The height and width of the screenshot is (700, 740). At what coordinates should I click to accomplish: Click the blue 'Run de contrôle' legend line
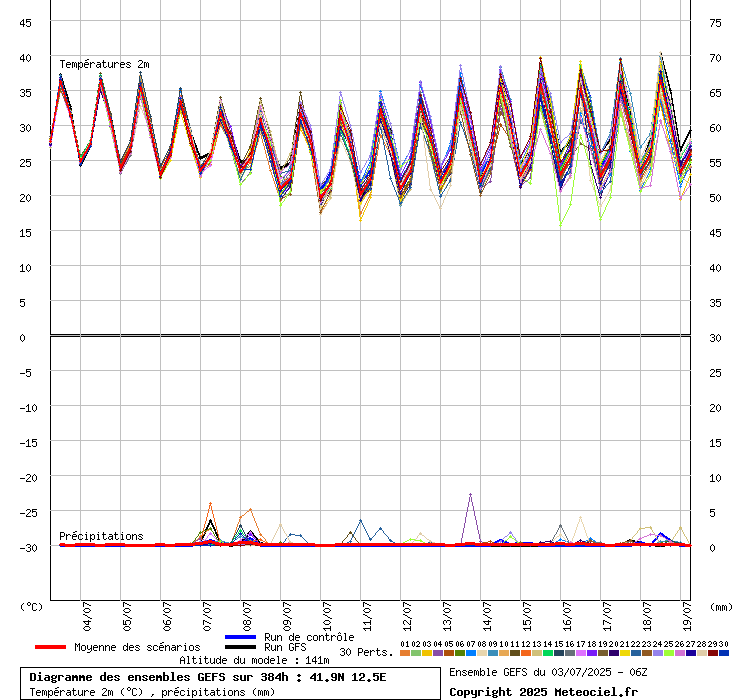point(241,637)
